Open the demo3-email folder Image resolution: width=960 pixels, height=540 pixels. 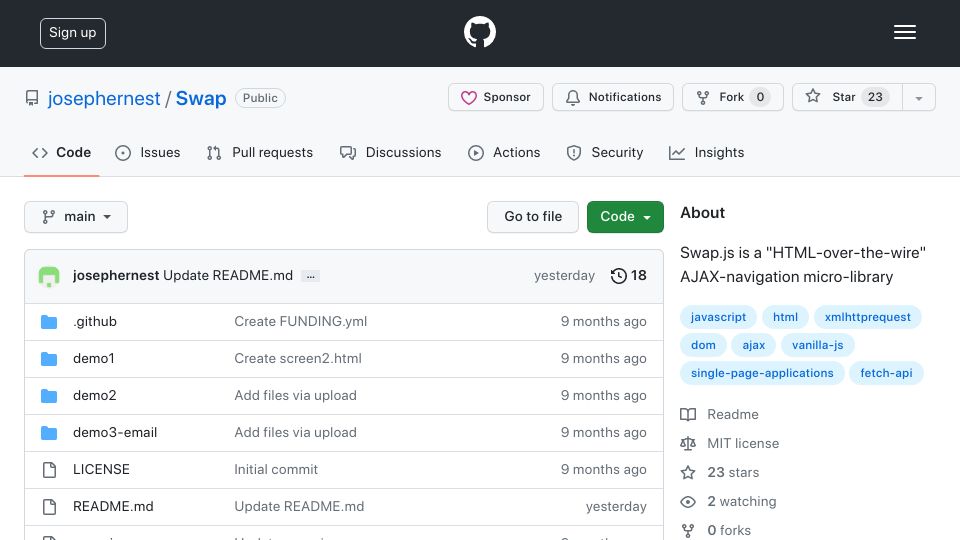coord(115,432)
